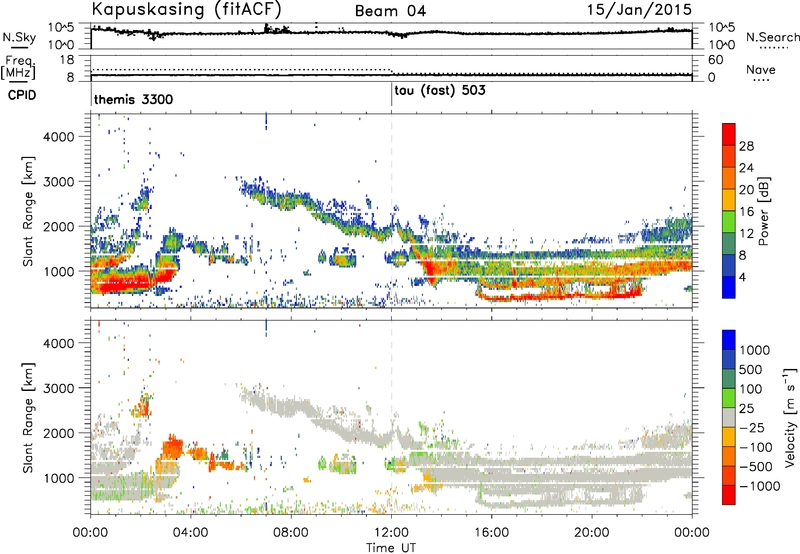800x554 pixels.
Task: Click the '10^5' tick beside N.Search
Action: pyautogui.click(x=721, y=28)
